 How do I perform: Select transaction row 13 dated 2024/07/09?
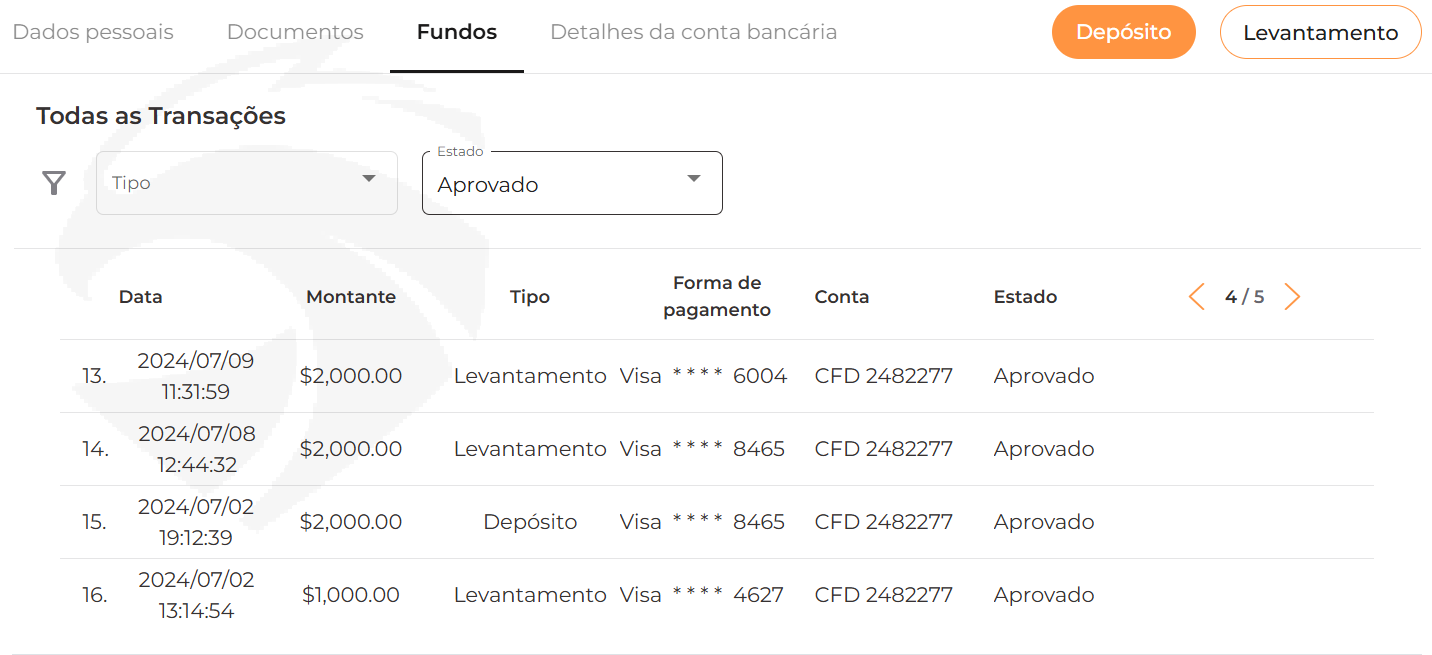716,376
